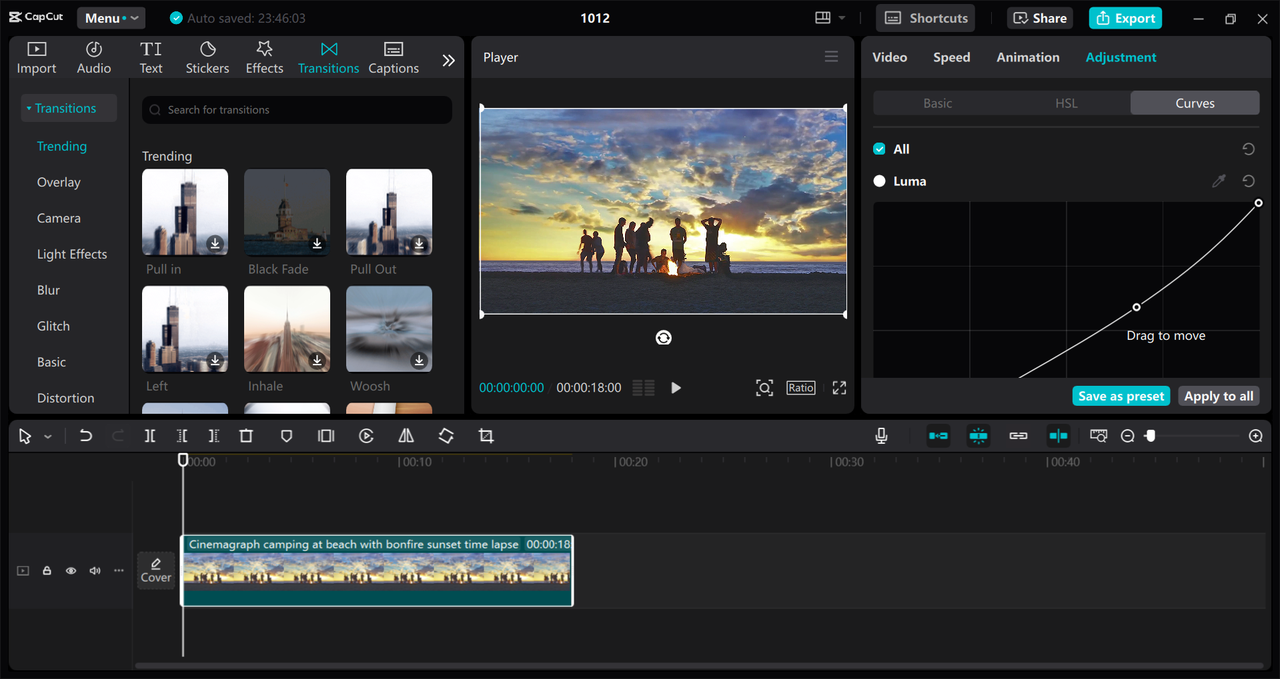Open the Audio panel
1280x679 pixels.
coord(94,58)
